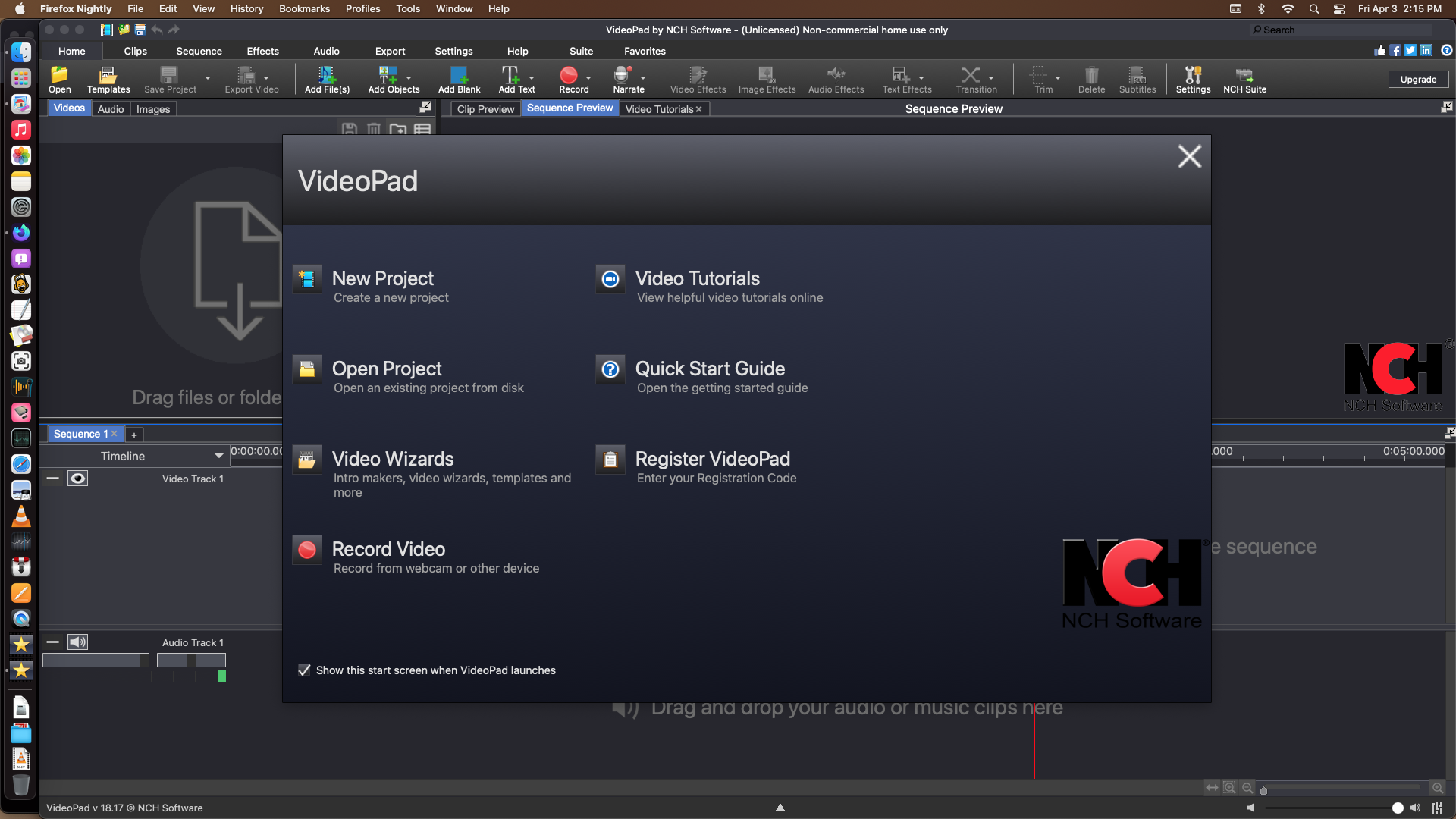Close the VideoPad start screen dialog
The width and height of the screenshot is (1456, 819).
[x=1189, y=156]
